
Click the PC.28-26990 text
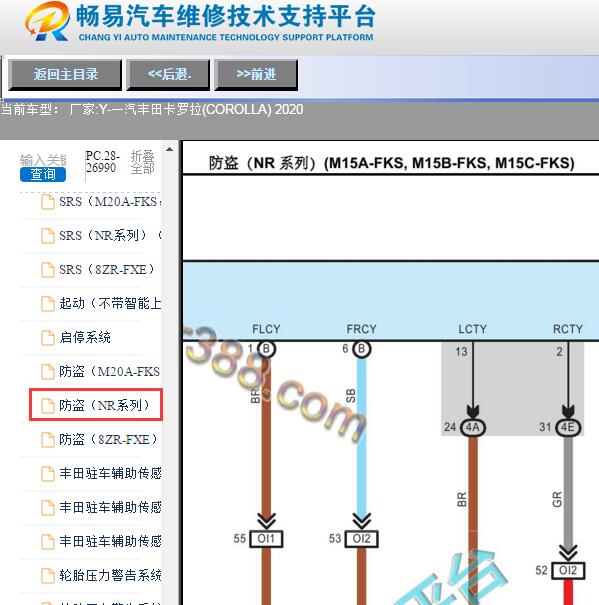pos(101,162)
